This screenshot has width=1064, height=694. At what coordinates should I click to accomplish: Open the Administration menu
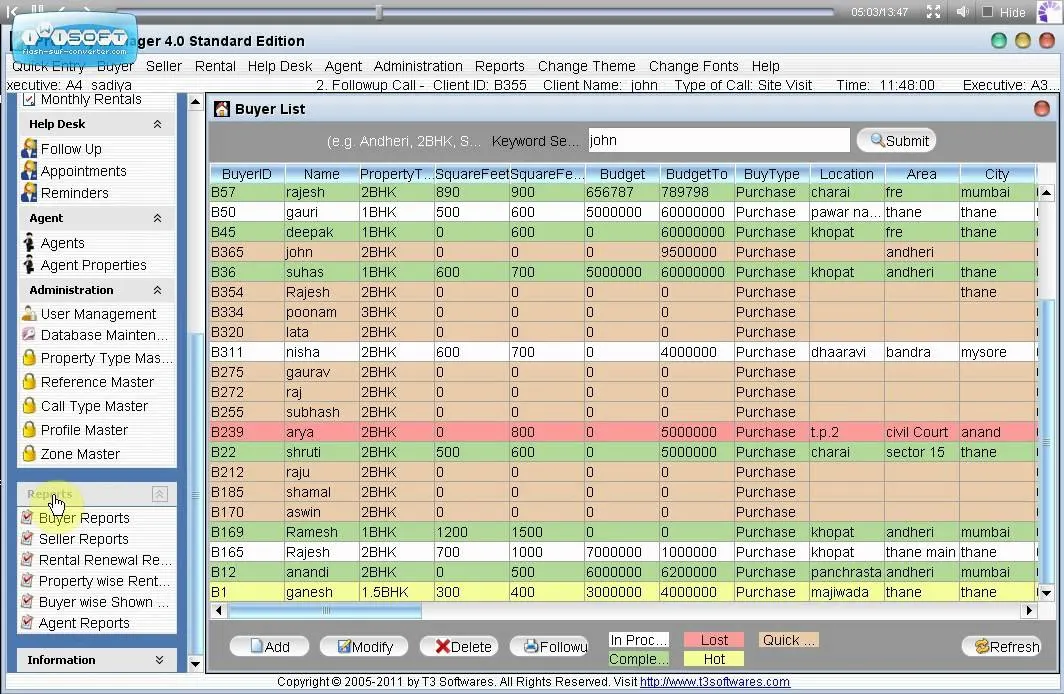click(x=418, y=66)
